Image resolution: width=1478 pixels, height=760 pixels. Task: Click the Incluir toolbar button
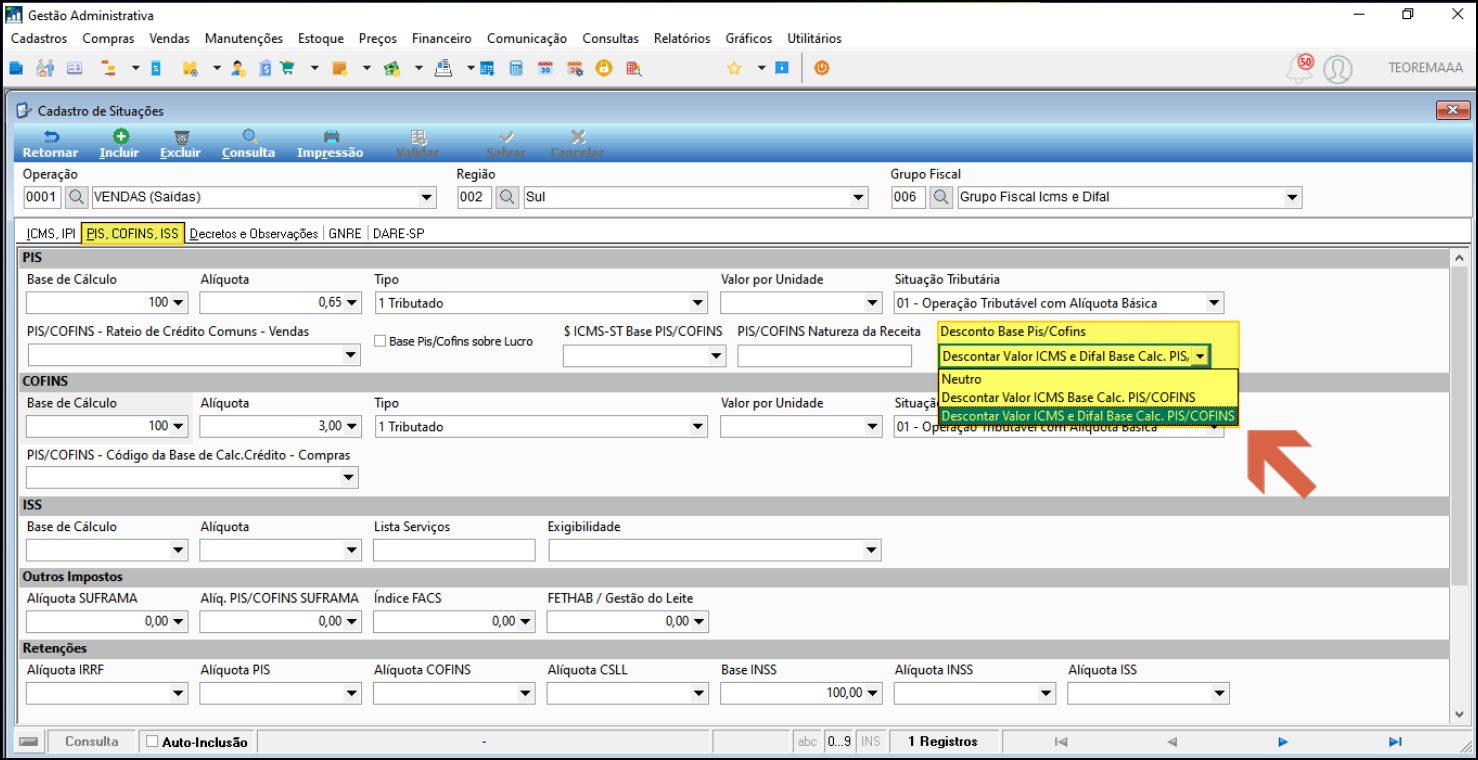(x=119, y=144)
